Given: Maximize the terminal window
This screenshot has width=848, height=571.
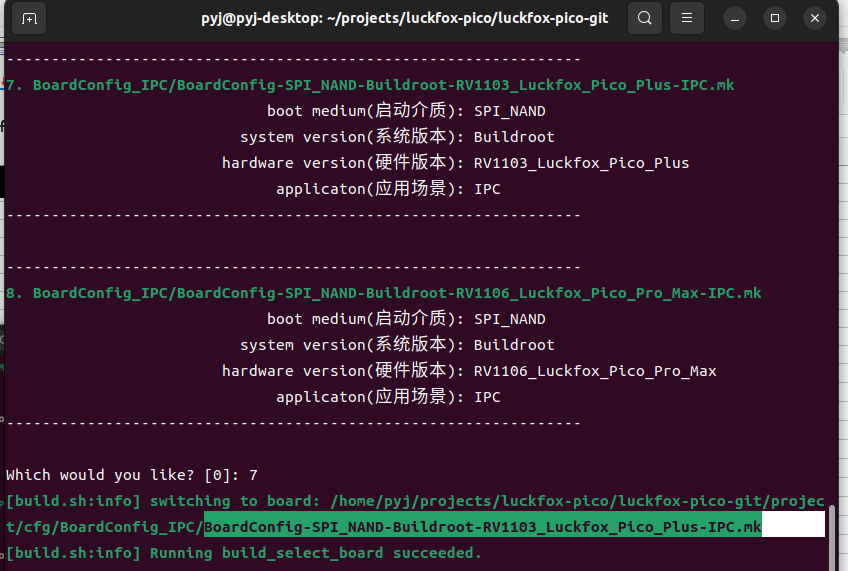Looking at the screenshot, I should tap(775, 18).
